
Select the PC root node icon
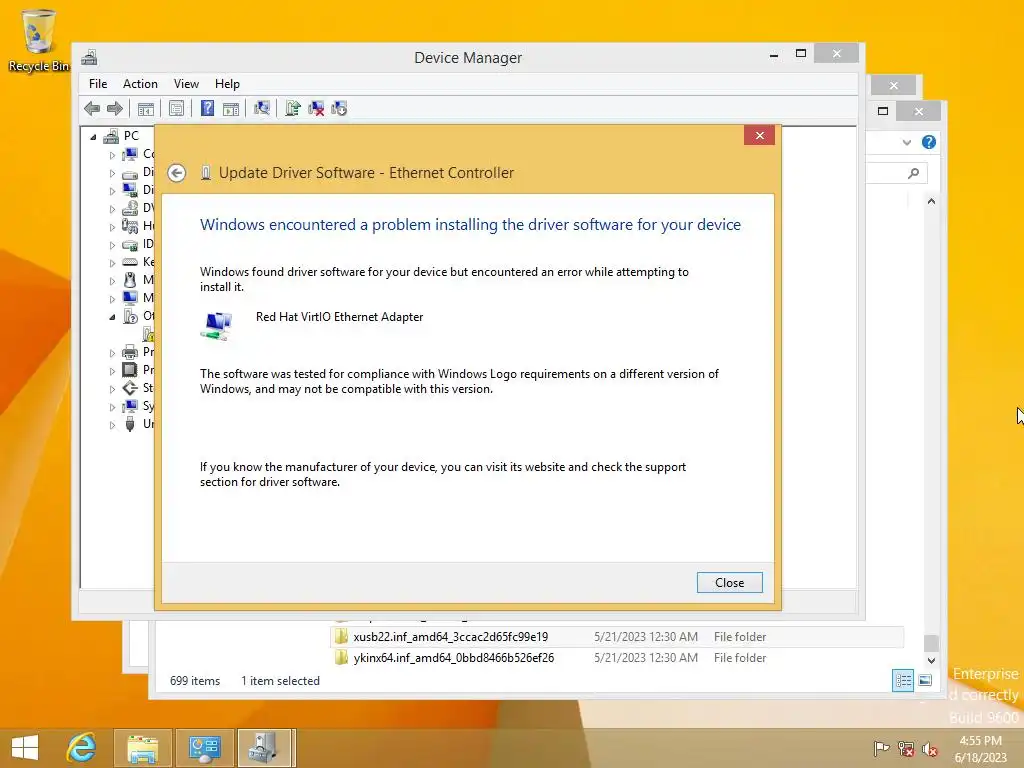click(x=111, y=136)
